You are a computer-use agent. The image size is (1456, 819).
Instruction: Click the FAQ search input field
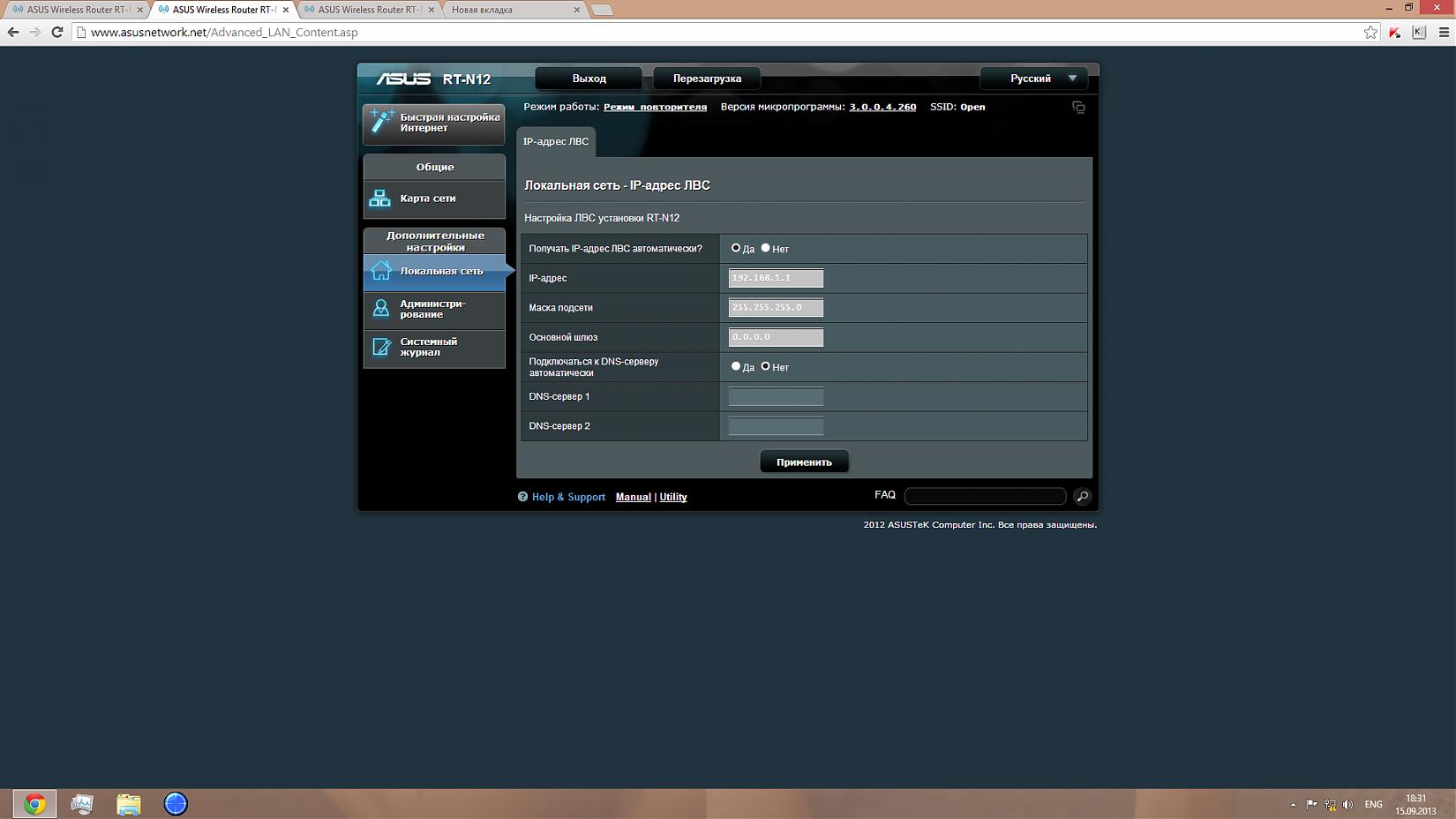point(985,496)
